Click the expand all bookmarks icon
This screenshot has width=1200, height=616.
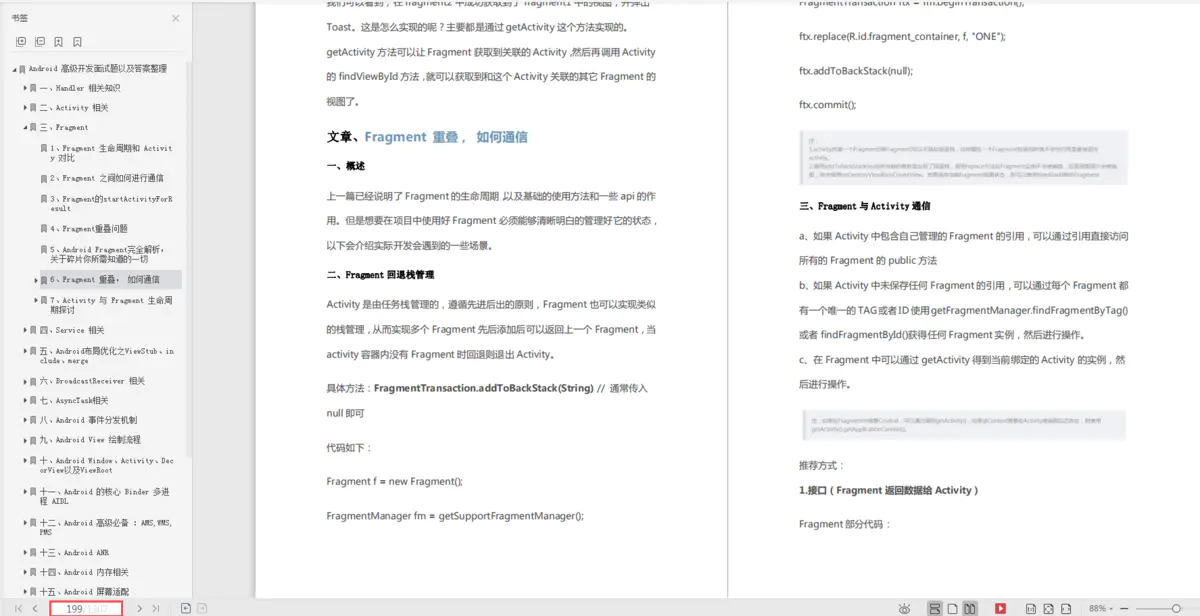21,42
